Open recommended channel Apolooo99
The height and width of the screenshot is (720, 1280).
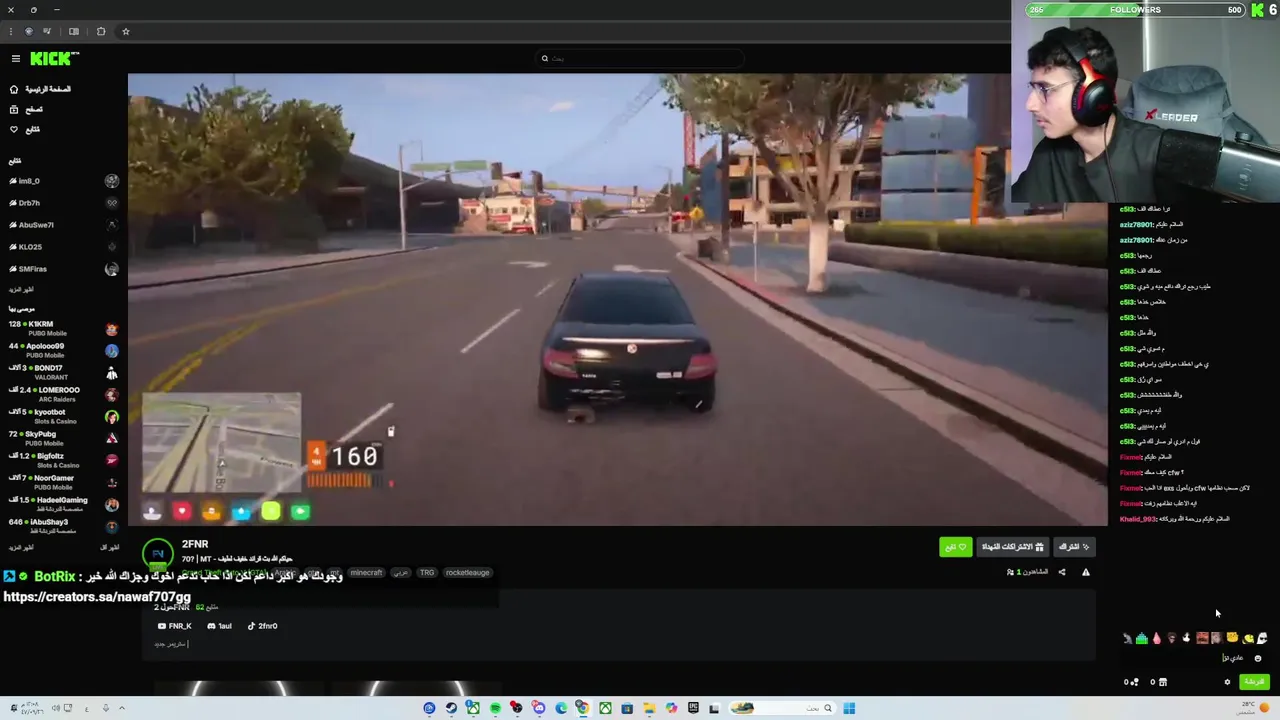click(x=64, y=351)
